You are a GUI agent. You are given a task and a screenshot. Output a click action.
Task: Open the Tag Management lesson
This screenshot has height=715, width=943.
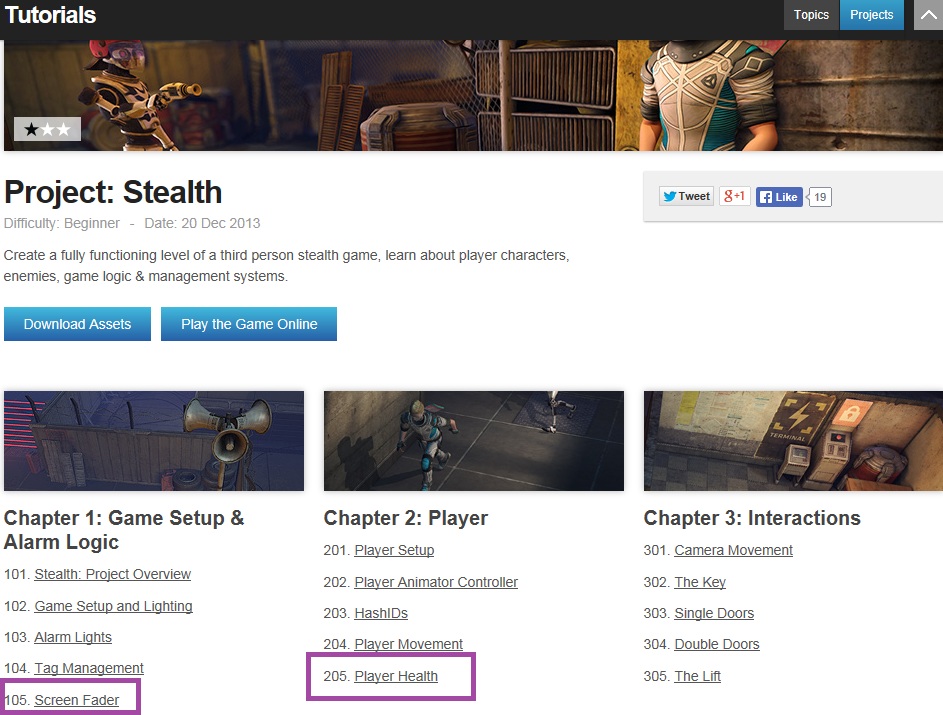pyautogui.click(x=89, y=669)
